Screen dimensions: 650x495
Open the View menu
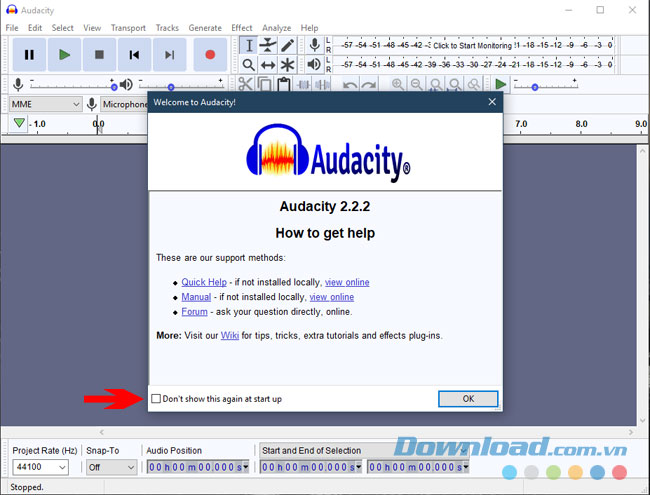click(x=92, y=28)
